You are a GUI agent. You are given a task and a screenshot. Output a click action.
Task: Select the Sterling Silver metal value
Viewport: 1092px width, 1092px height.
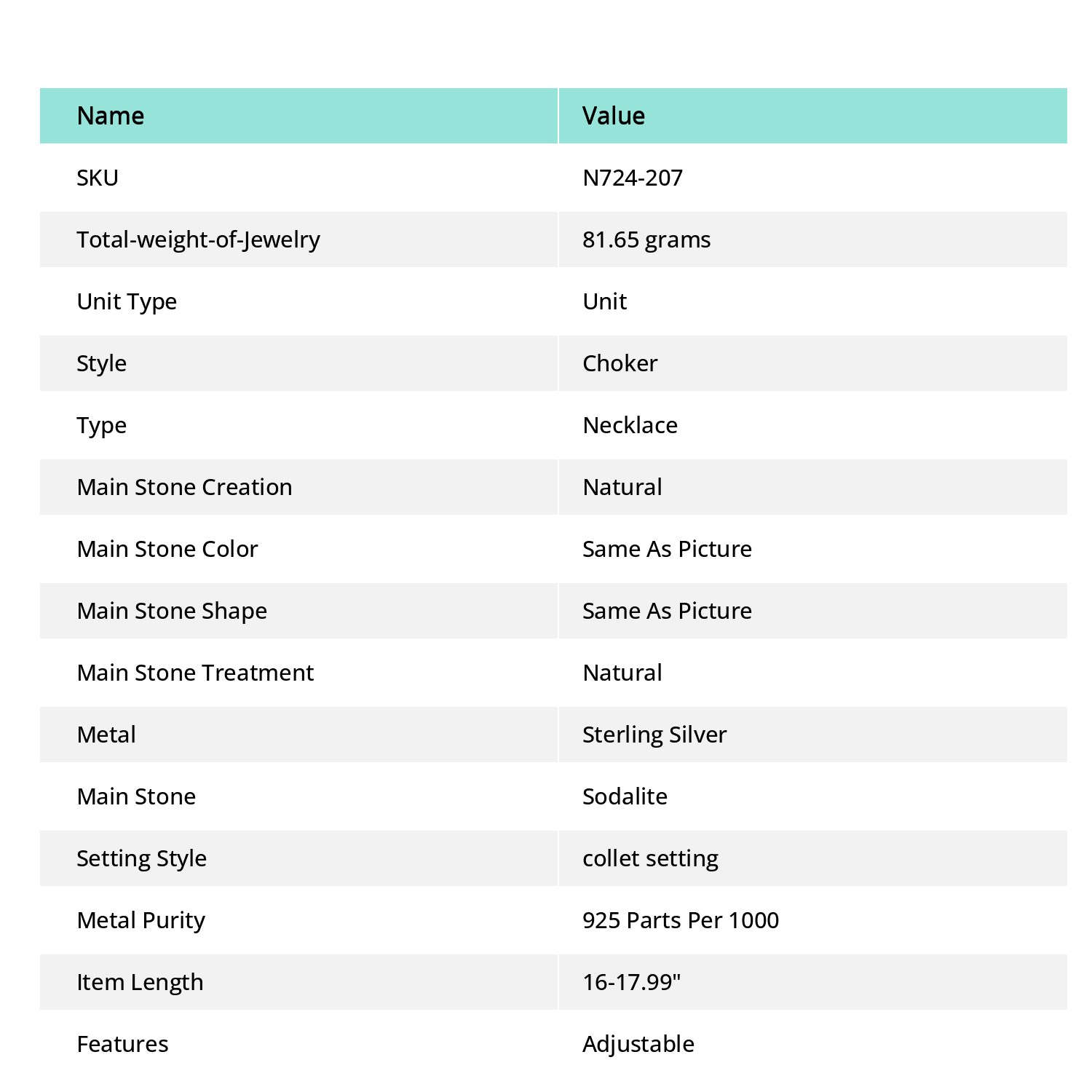[654, 735]
